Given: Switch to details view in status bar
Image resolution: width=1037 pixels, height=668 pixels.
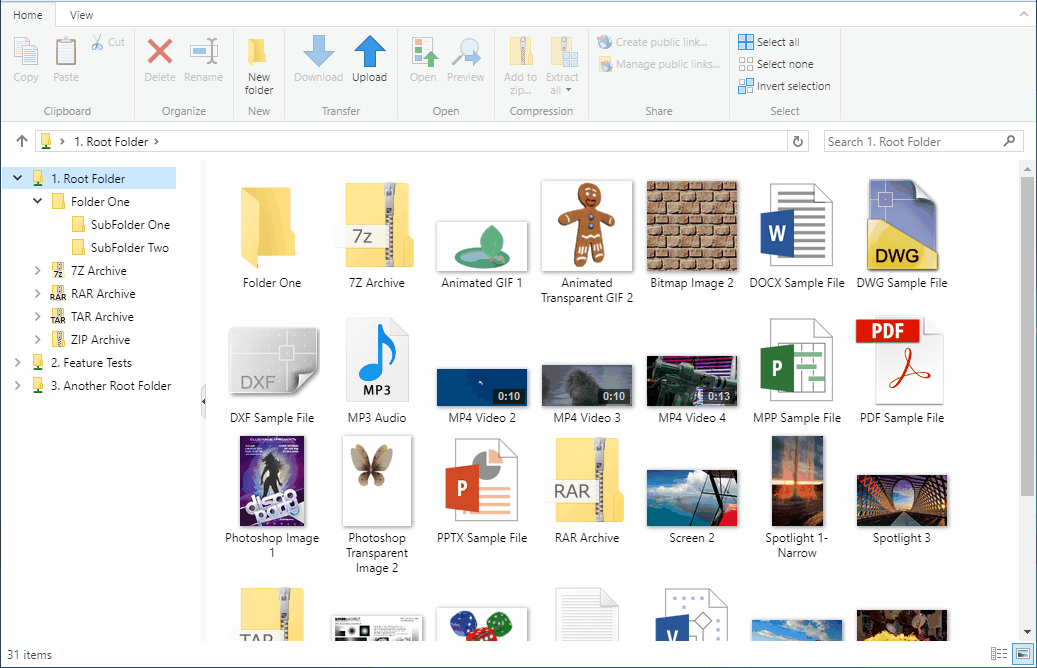Looking at the screenshot, I should click(998, 654).
